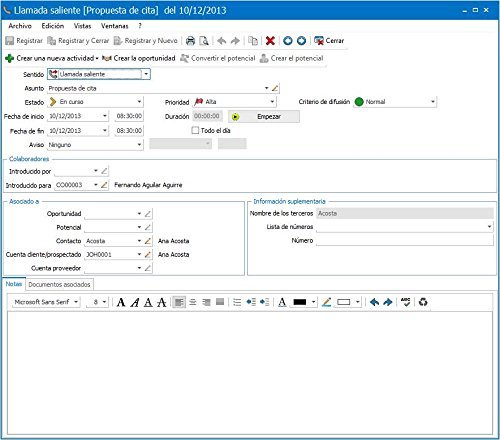Expand Lista de números dropdown
This screenshot has width=500, height=440.
tap(489, 227)
